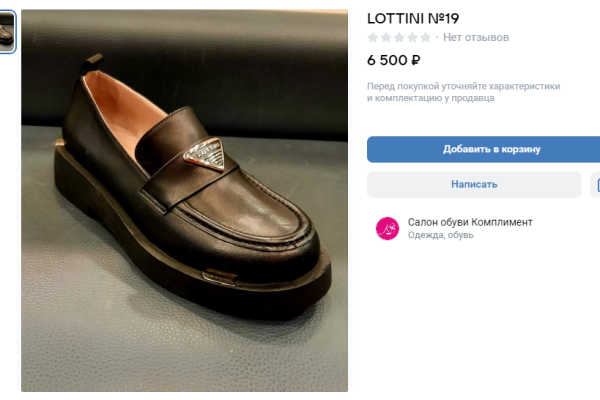Screen dimensions: 600x400
Task: Click the LOTTINI №19 product title
Action: [413, 18]
